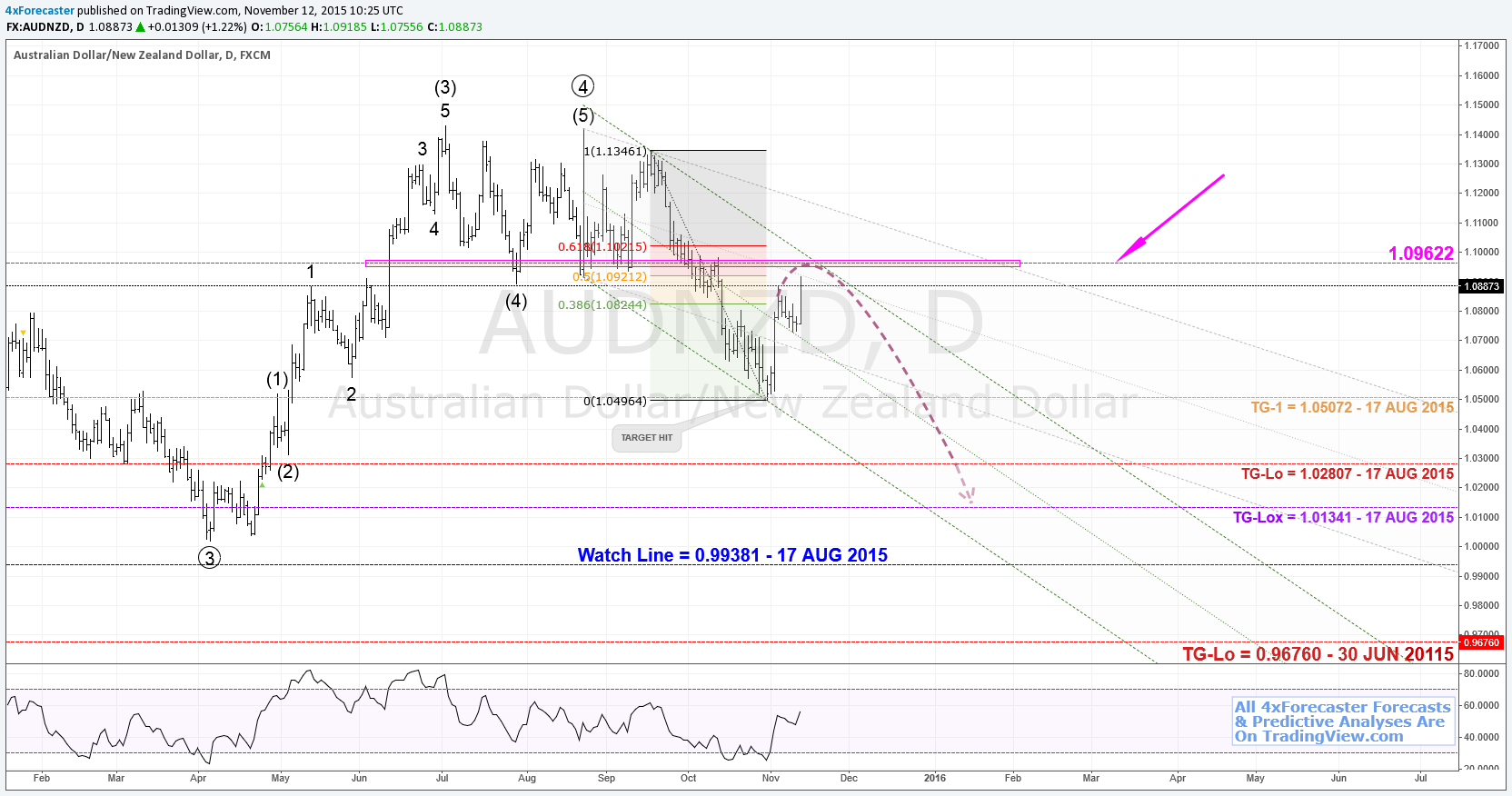Click the 1.05000 price axis label
Screen dimensions: 1512x796
(x=1481, y=399)
